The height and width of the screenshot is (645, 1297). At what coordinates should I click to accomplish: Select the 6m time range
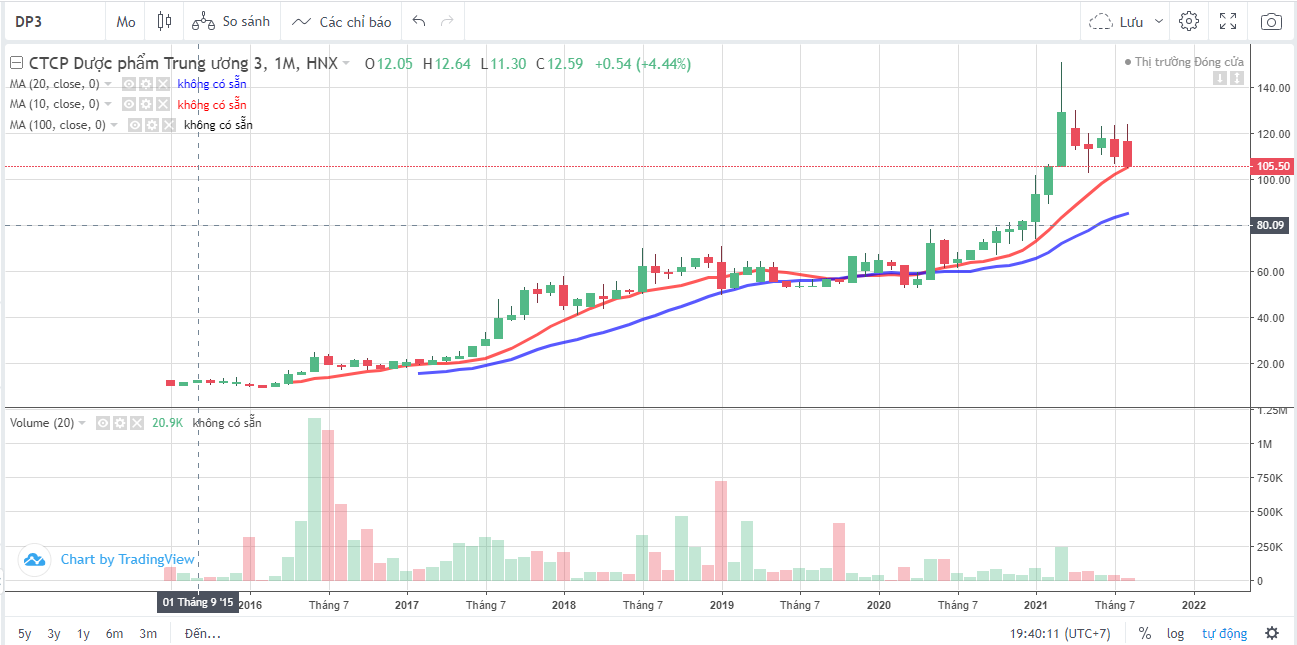[x=115, y=633]
